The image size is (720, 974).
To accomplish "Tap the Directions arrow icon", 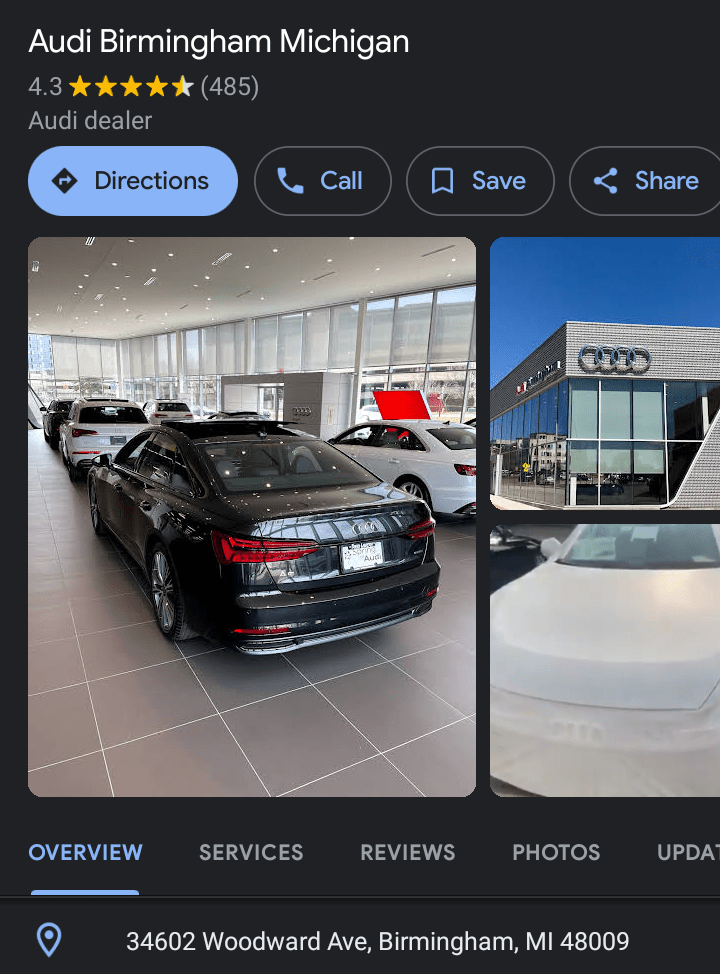I will pos(64,181).
